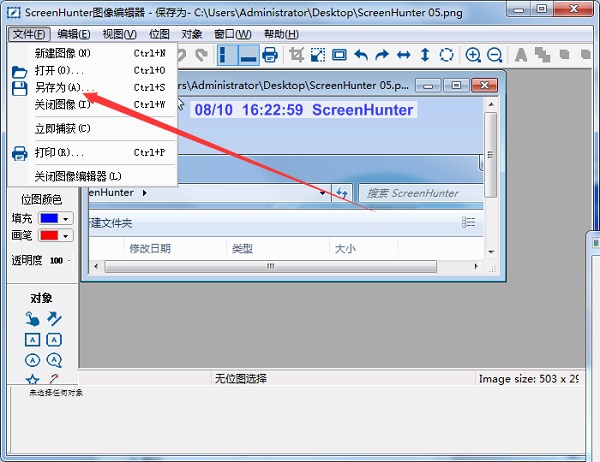Click the rotate left arrow icon
Image resolution: width=600 pixels, height=462 pixels.
coord(361,55)
